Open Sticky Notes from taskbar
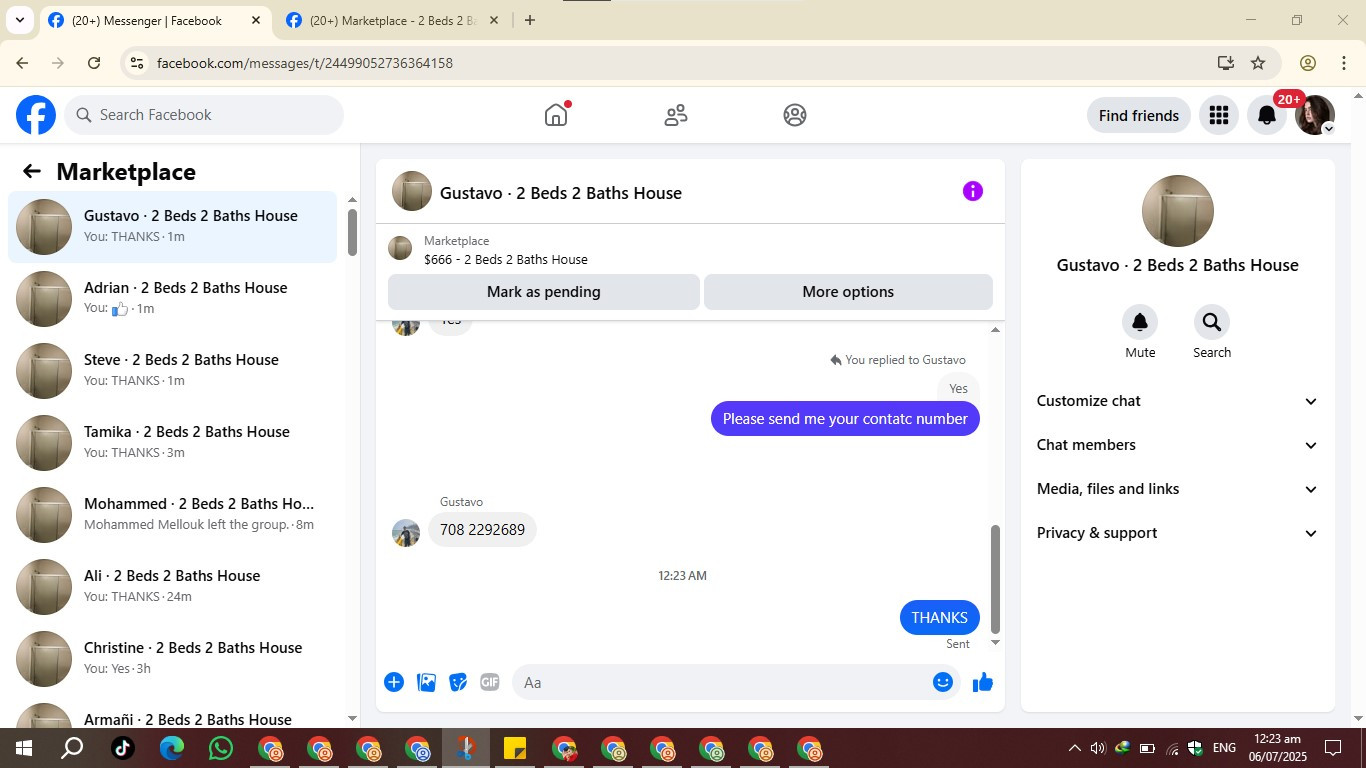The width and height of the screenshot is (1366, 768). tap(515, 748)
